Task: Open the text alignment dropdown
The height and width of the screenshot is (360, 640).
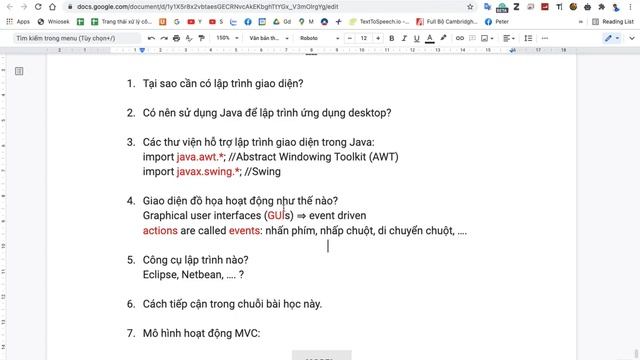Action: (509, 38)
